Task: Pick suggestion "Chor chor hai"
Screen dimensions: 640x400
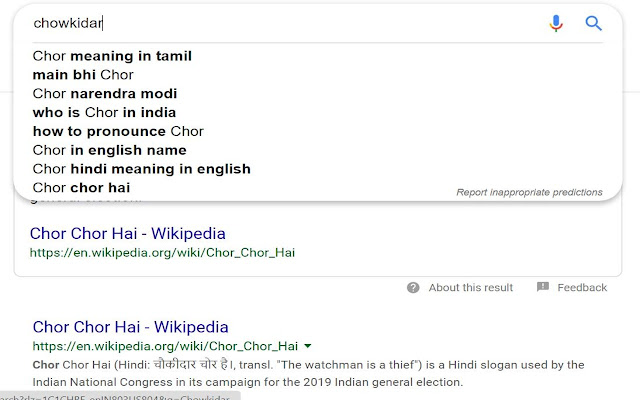Action: tap(81, 187)
